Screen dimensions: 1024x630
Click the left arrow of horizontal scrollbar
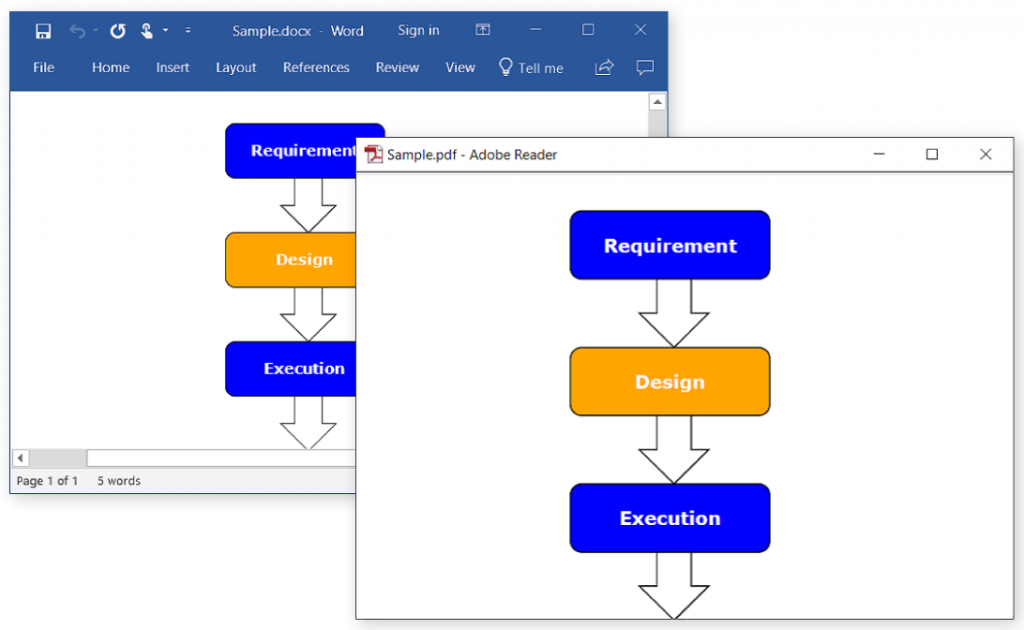20,457
